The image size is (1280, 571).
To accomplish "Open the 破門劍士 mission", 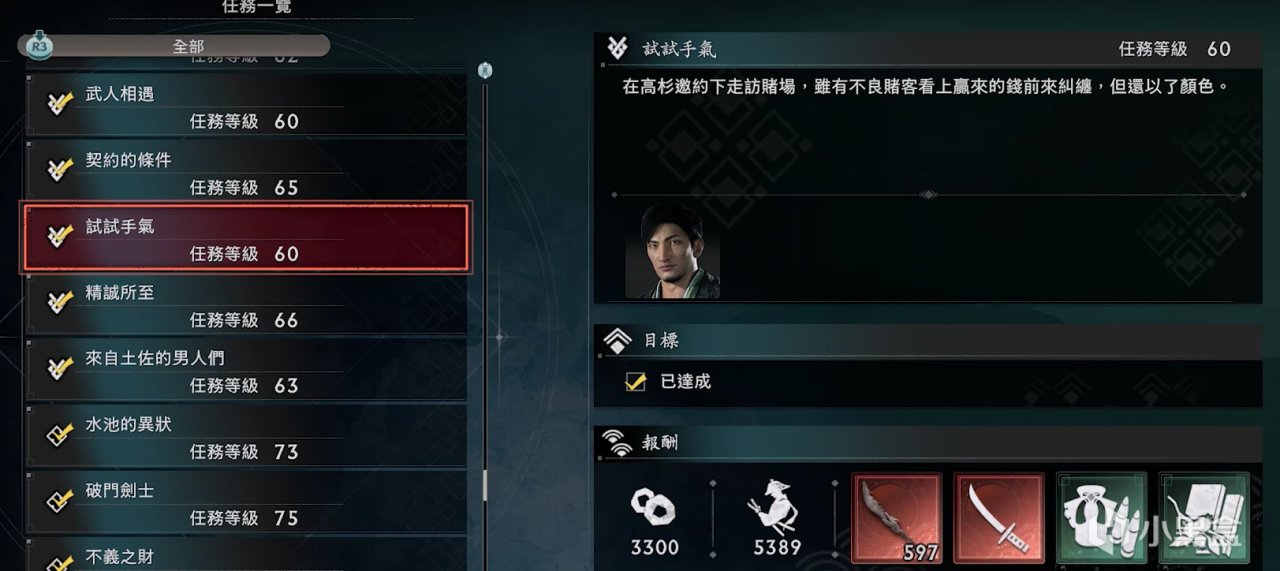I will point(245,504).
